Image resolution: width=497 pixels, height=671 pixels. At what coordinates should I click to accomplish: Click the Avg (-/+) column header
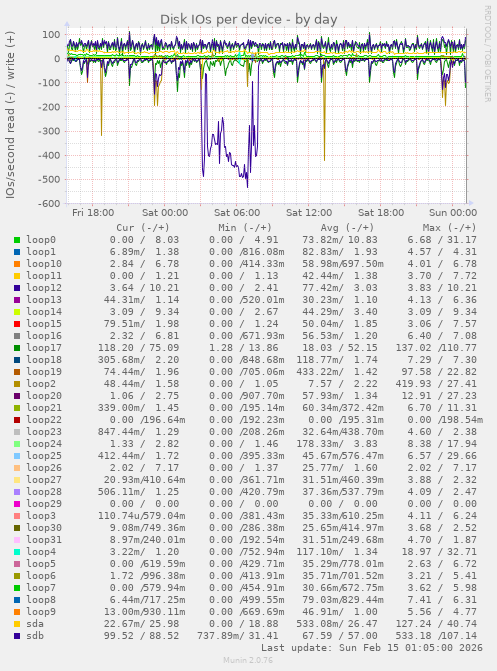click(x=347, y=228)
